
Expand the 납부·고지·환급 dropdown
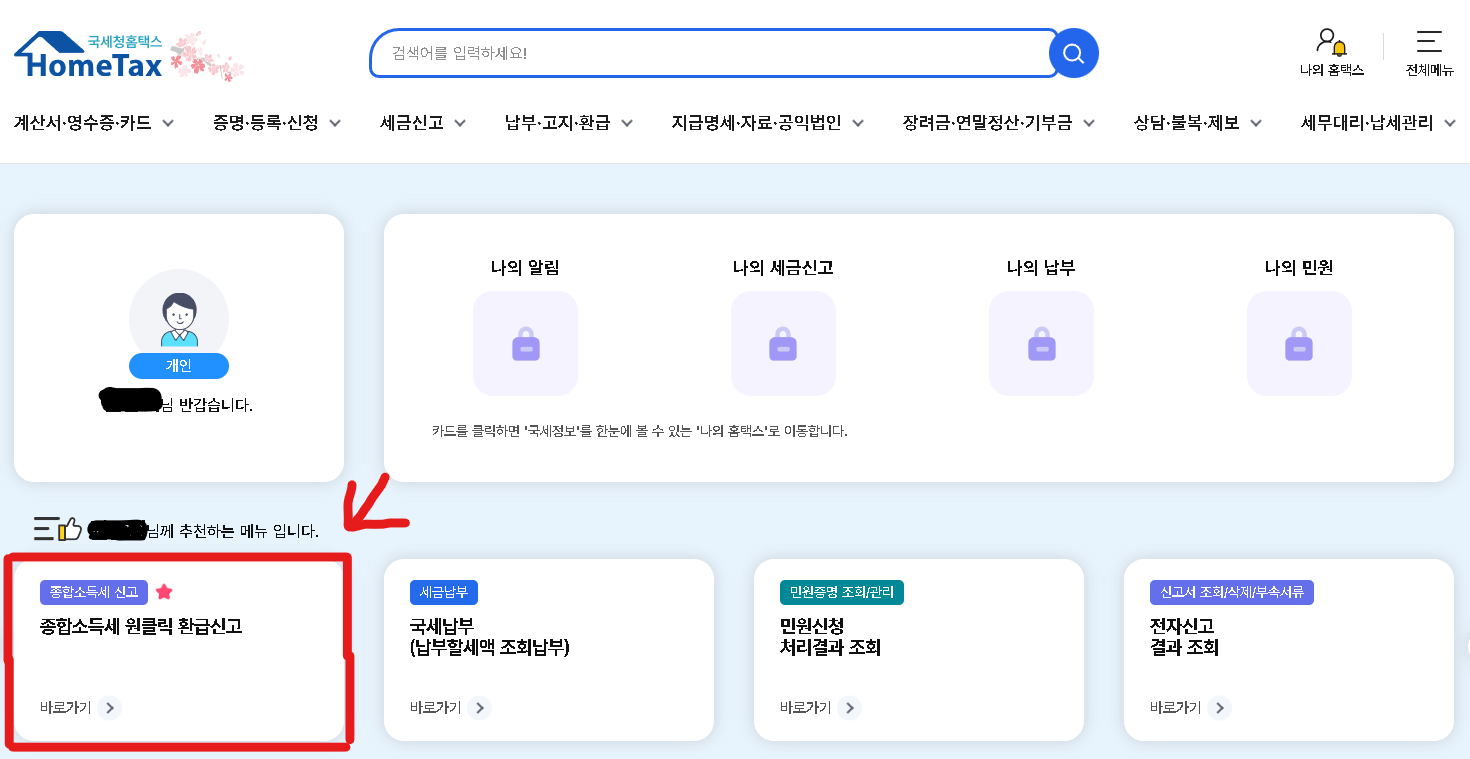(x=567, y=123)
